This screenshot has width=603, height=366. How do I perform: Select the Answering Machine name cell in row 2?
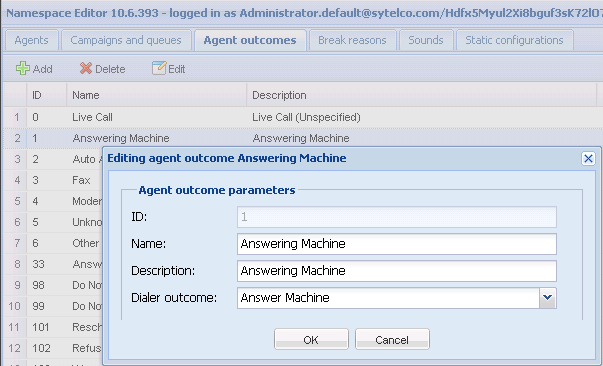coord(121,138)
